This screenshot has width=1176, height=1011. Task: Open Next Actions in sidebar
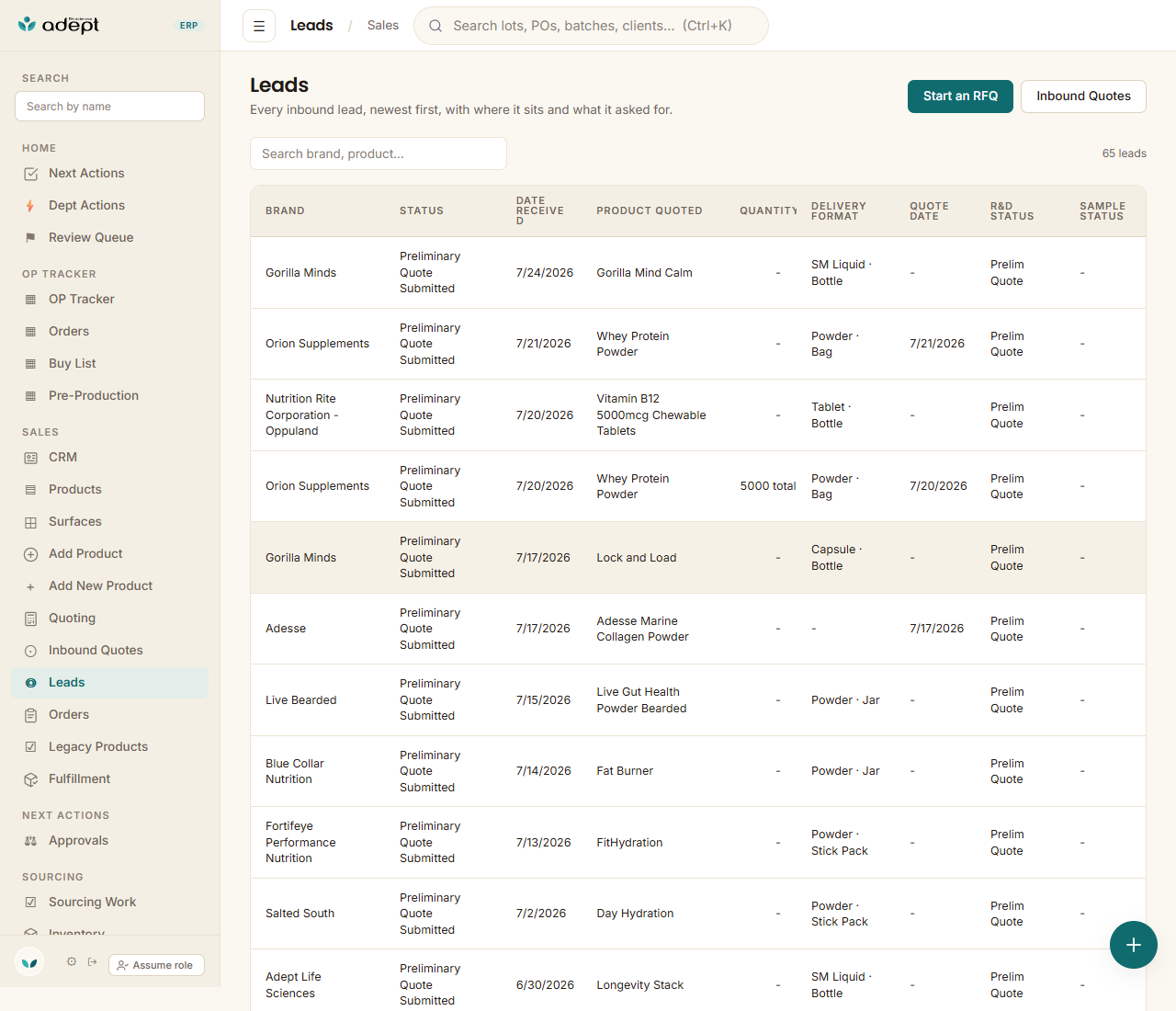click(x=110, y=174)
